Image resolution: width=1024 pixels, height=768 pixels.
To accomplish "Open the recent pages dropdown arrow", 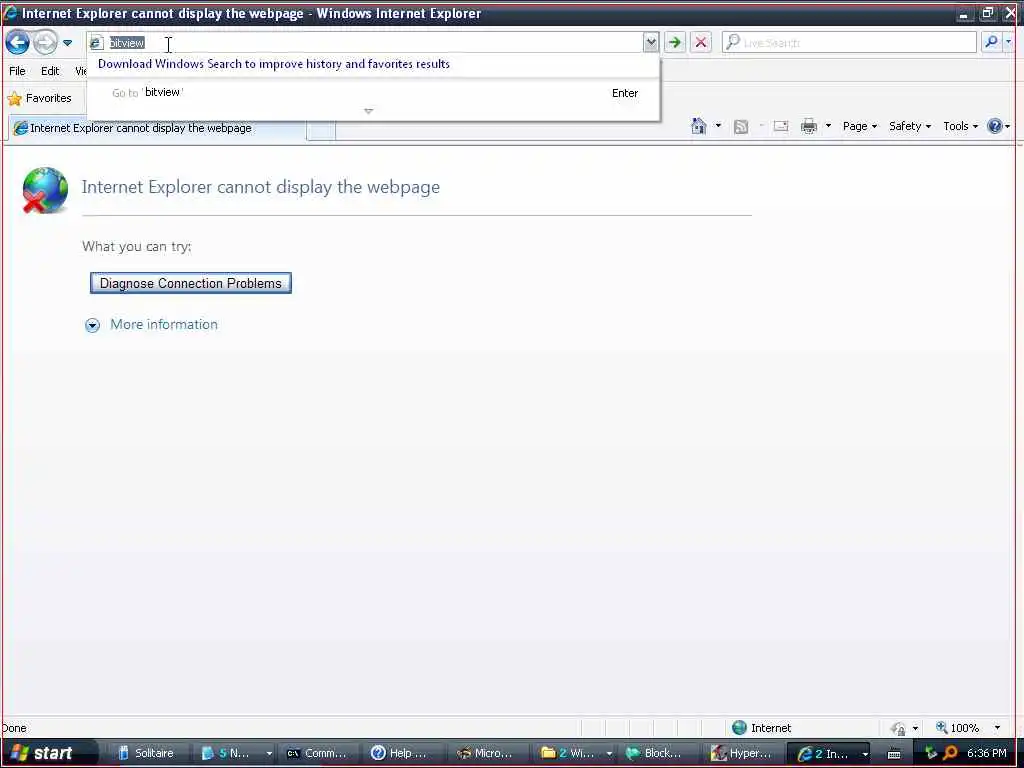I will (x=67, y=43).
